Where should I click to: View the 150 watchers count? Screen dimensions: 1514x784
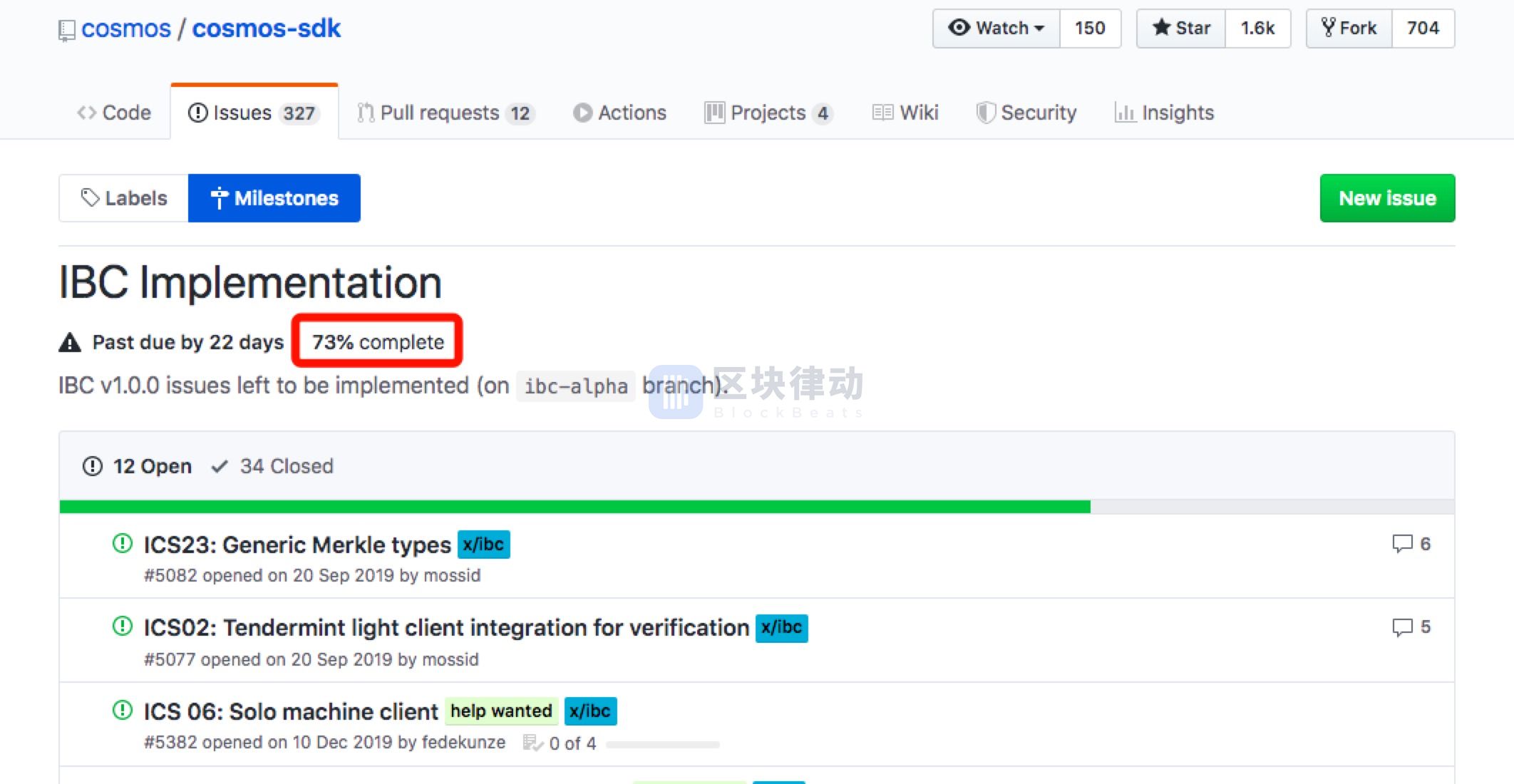(1090, 29)
